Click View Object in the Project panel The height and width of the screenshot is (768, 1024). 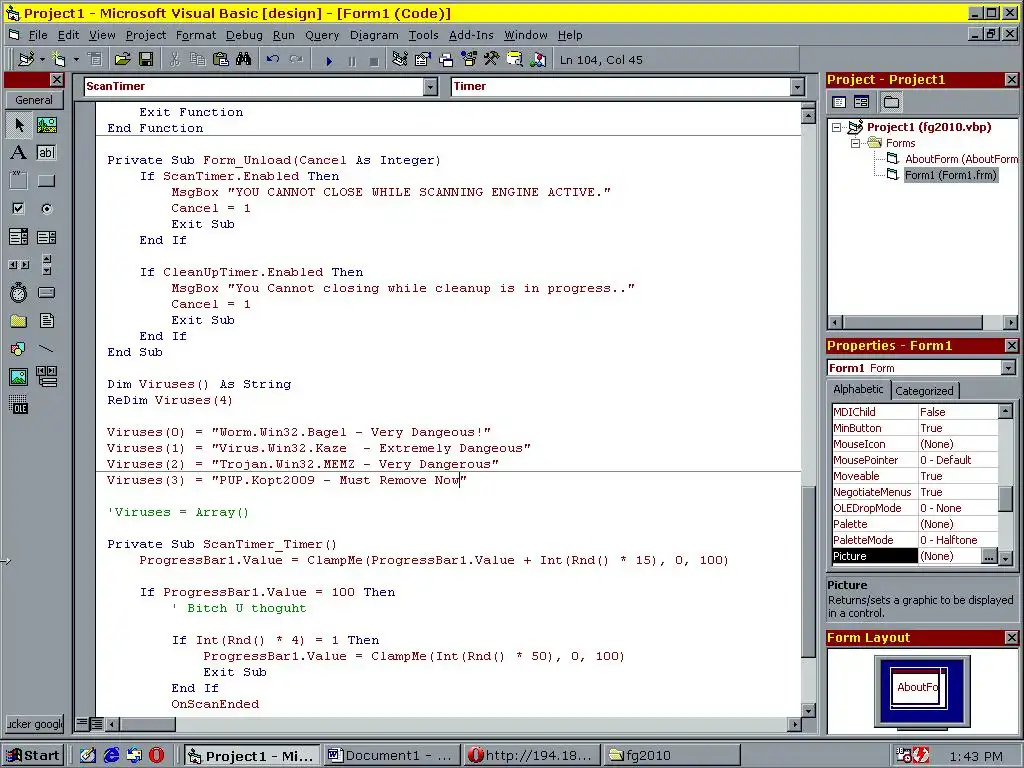(861, 102)
